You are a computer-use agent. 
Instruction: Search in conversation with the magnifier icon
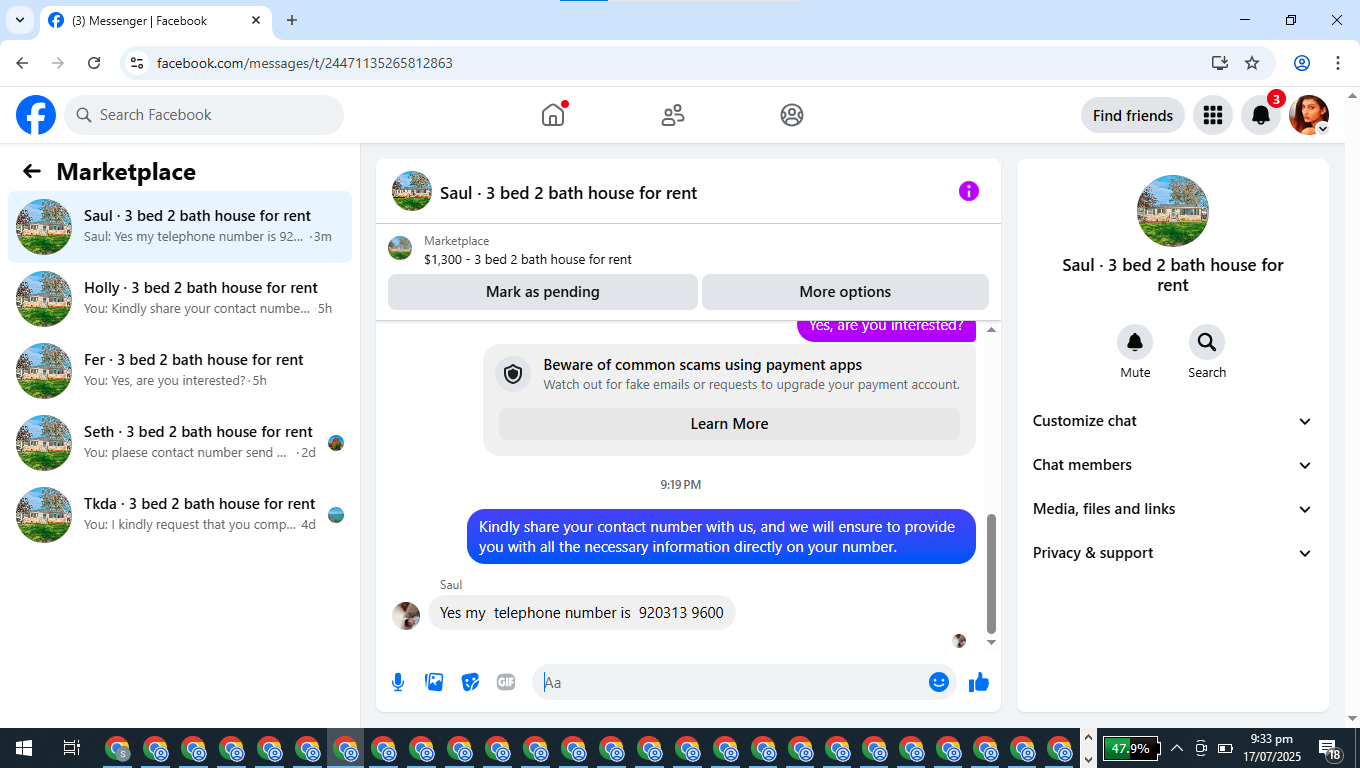click(x=1207, y=342)
